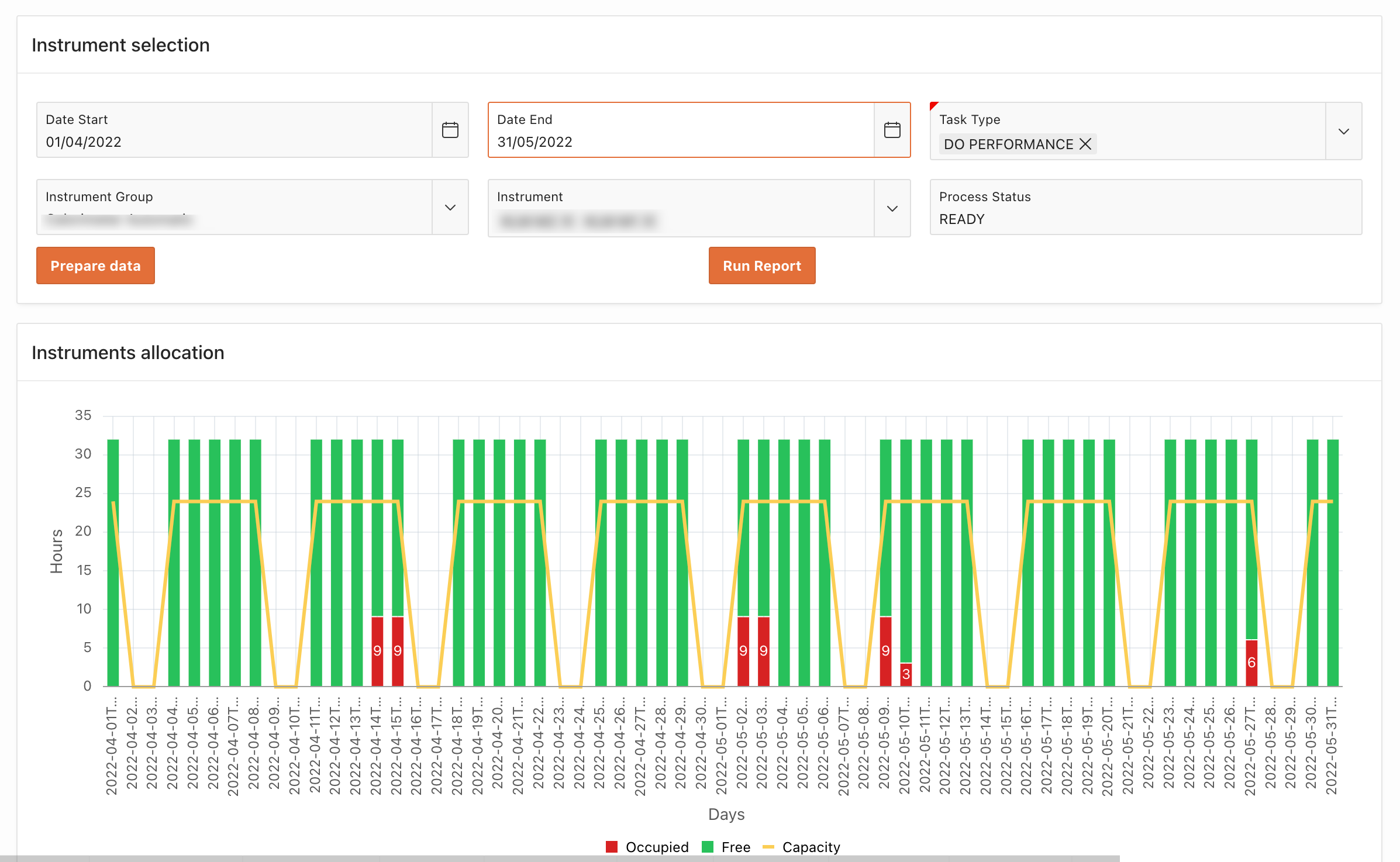Click the Instrument field's selected value
1400x862 pixels.
click(x=578, y=221)
